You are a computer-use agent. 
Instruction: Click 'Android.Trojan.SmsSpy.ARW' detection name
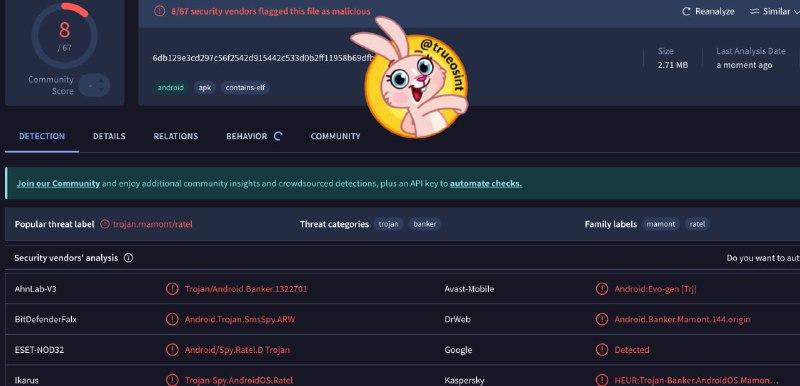pyautogui.click(x=240, y=320)
